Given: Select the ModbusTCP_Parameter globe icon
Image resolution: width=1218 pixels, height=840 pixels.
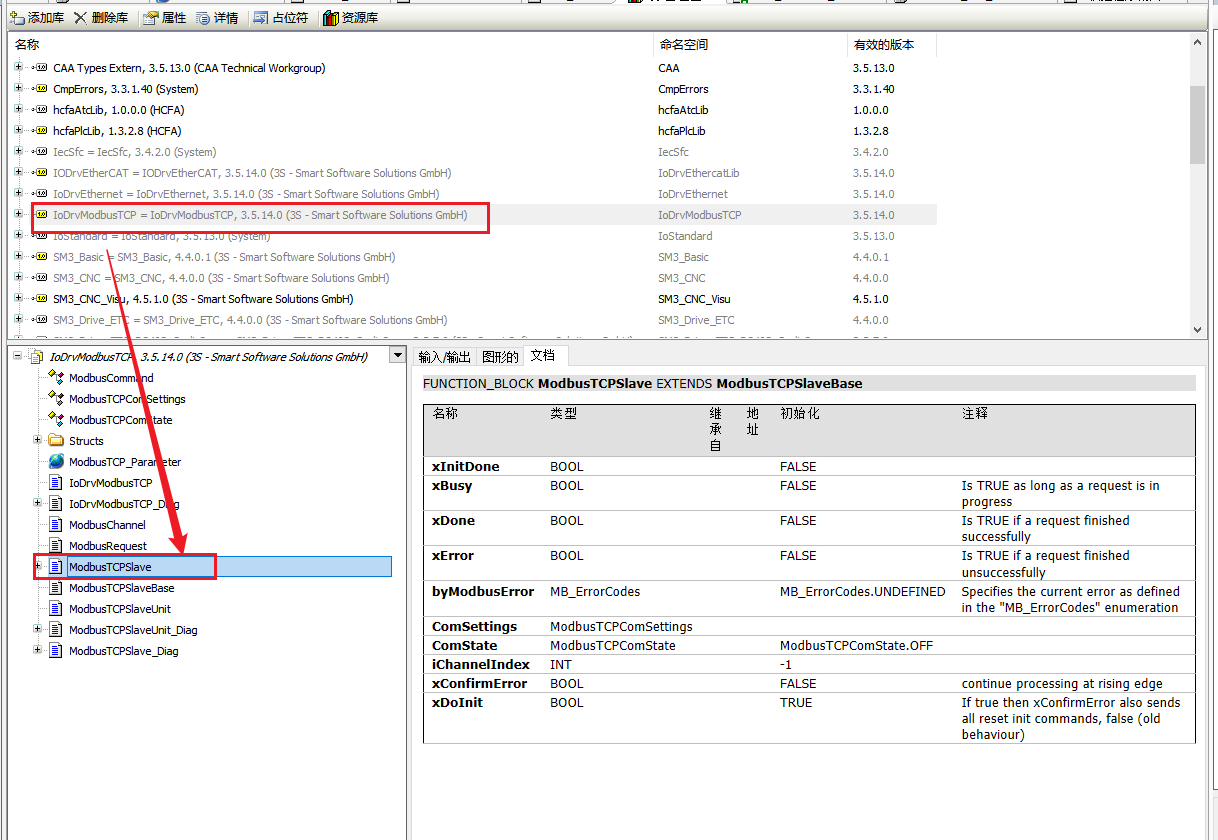Looking at the screenshot, I should pos(56,462).
